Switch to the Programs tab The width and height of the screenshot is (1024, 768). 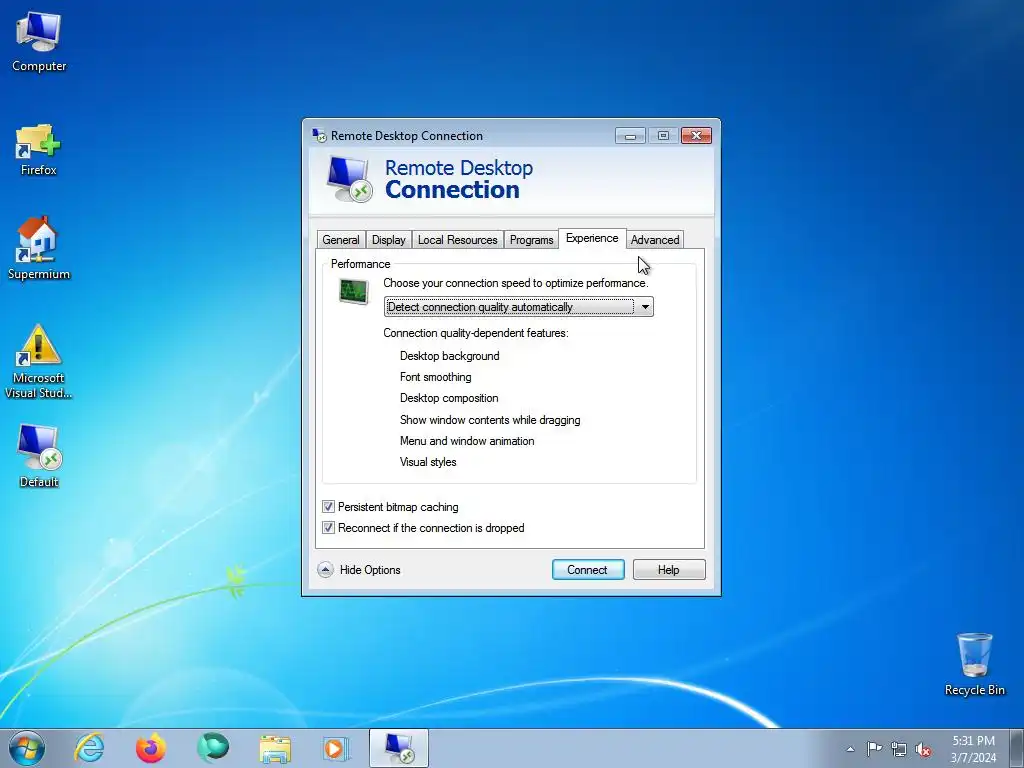[532, 240]
